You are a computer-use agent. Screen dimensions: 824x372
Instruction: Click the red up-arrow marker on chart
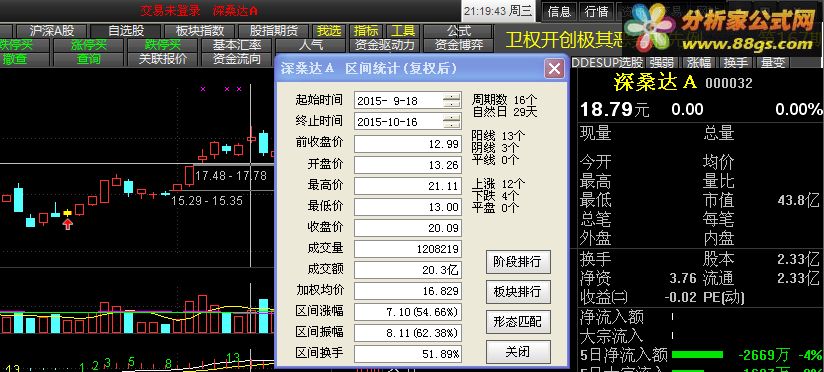(x=68, y=225)
